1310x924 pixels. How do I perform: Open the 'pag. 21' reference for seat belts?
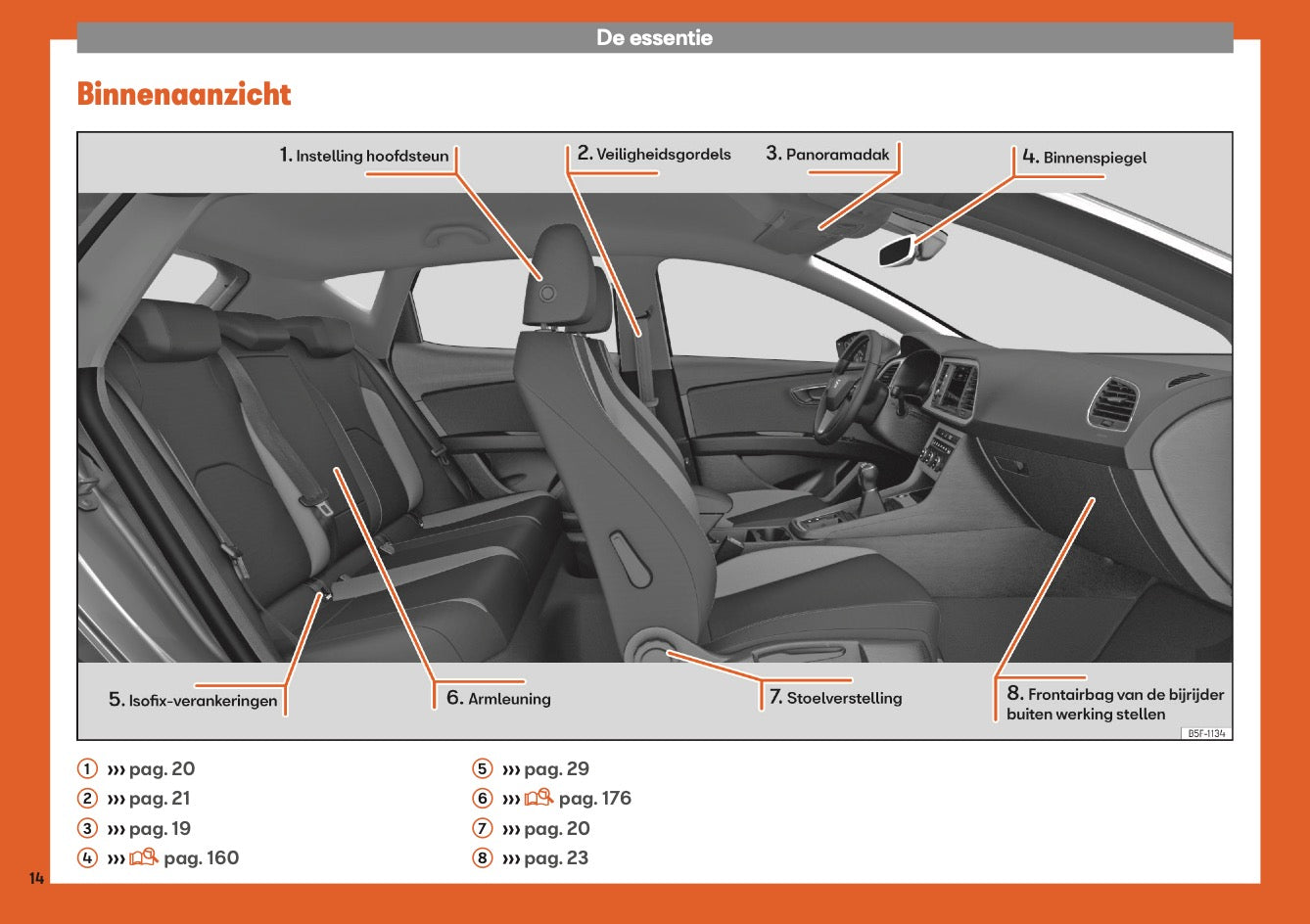[x=160, y=799]
